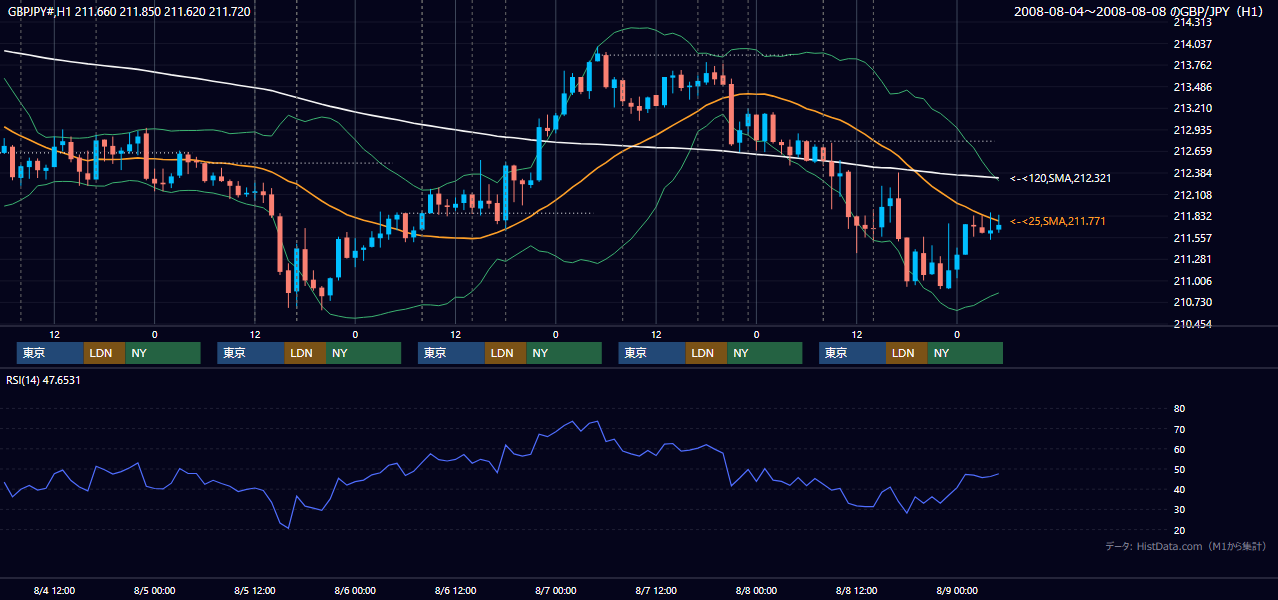Click the HistData.com data credit text

(1186, 546)
